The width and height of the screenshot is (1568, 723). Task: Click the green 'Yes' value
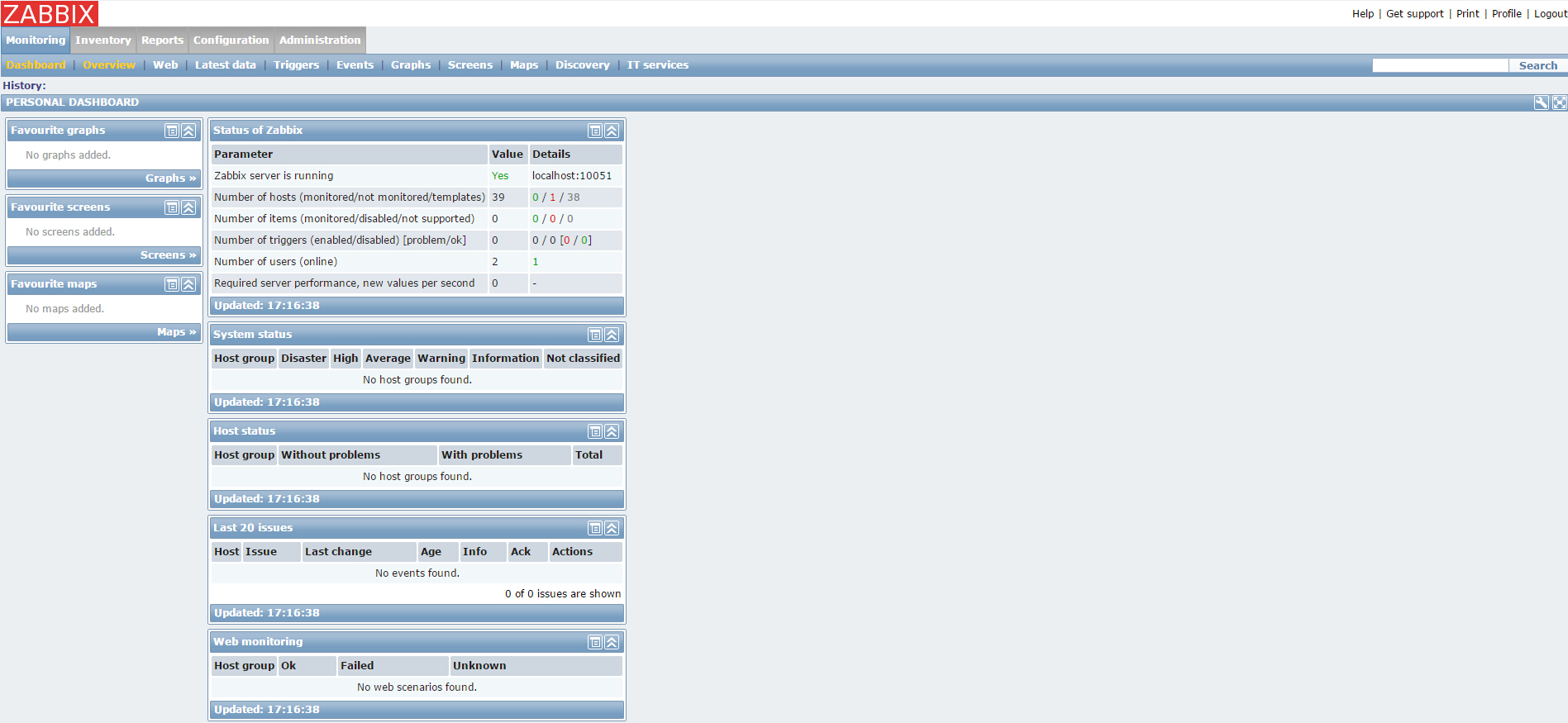coord(500,176)
